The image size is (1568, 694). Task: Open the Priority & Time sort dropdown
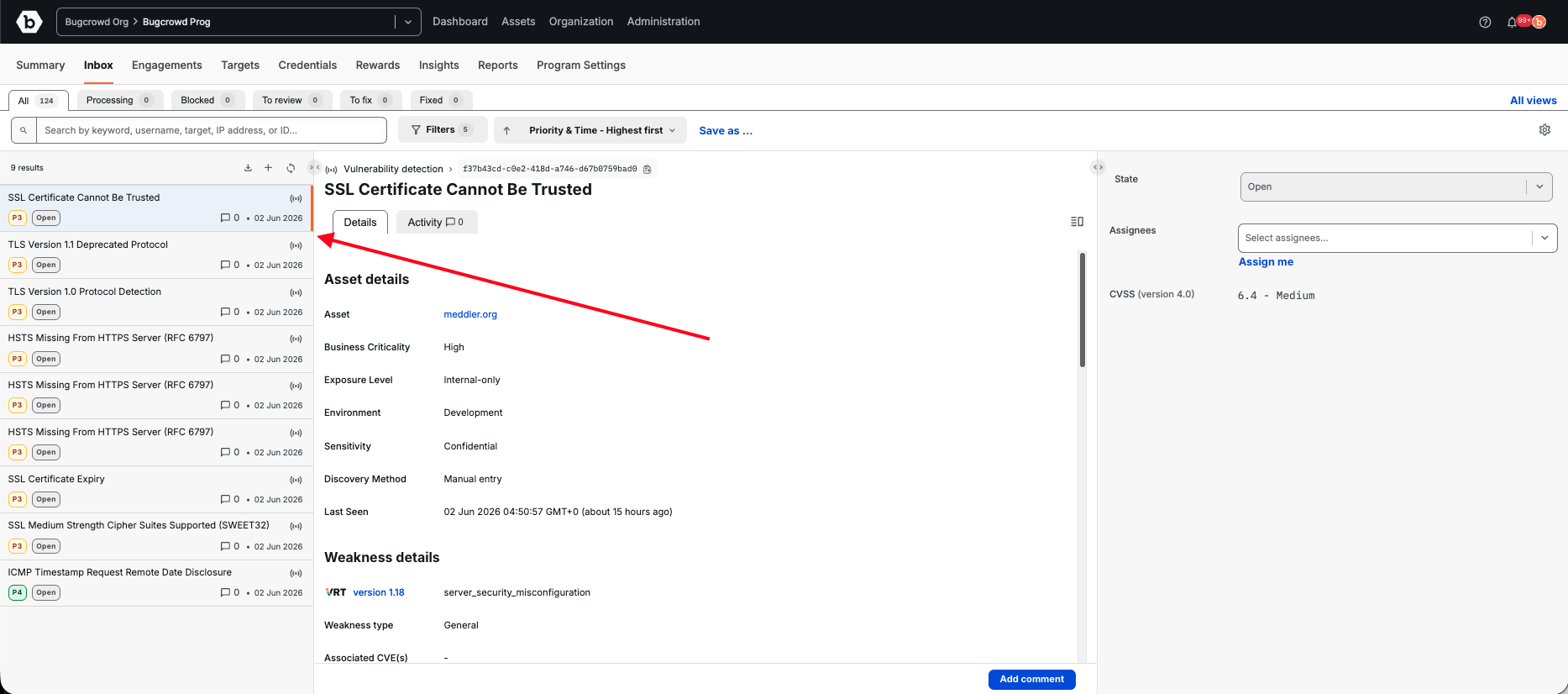tap(601, 130)
